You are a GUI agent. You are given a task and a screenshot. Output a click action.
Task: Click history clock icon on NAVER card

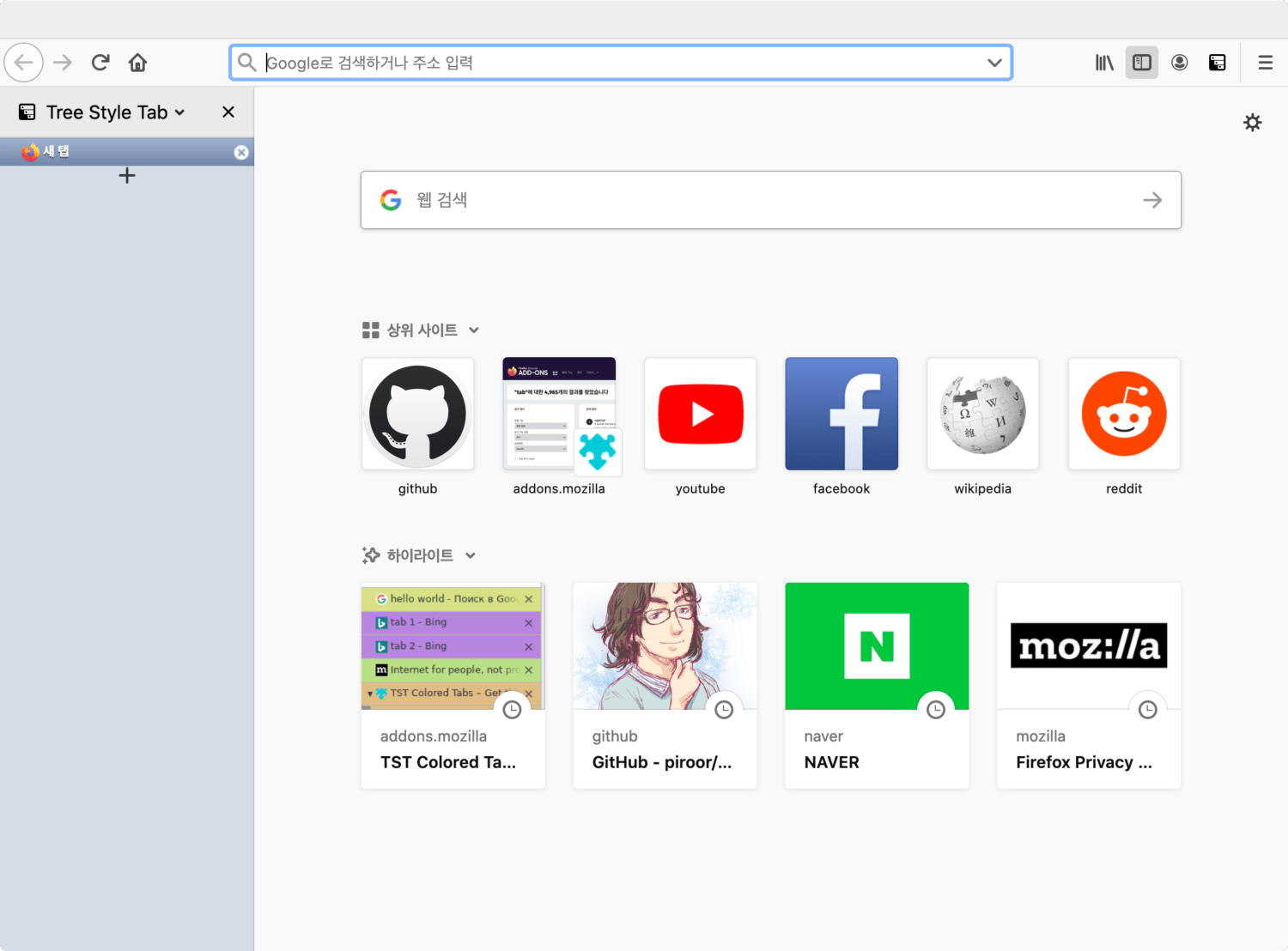[x=936, y=710]
